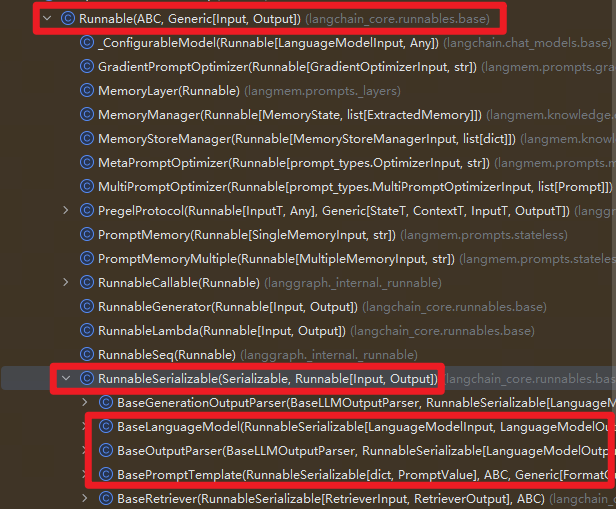
Task: Click the class icon beside MemoryLayer
Action: tap(87, 90)
